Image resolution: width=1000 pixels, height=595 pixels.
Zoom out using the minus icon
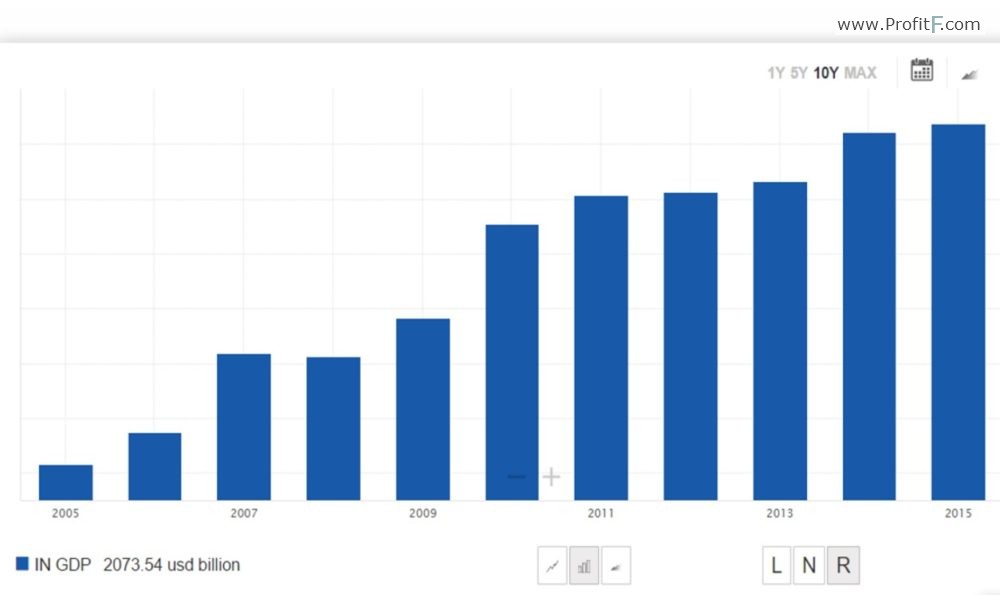tap(517, 476)
